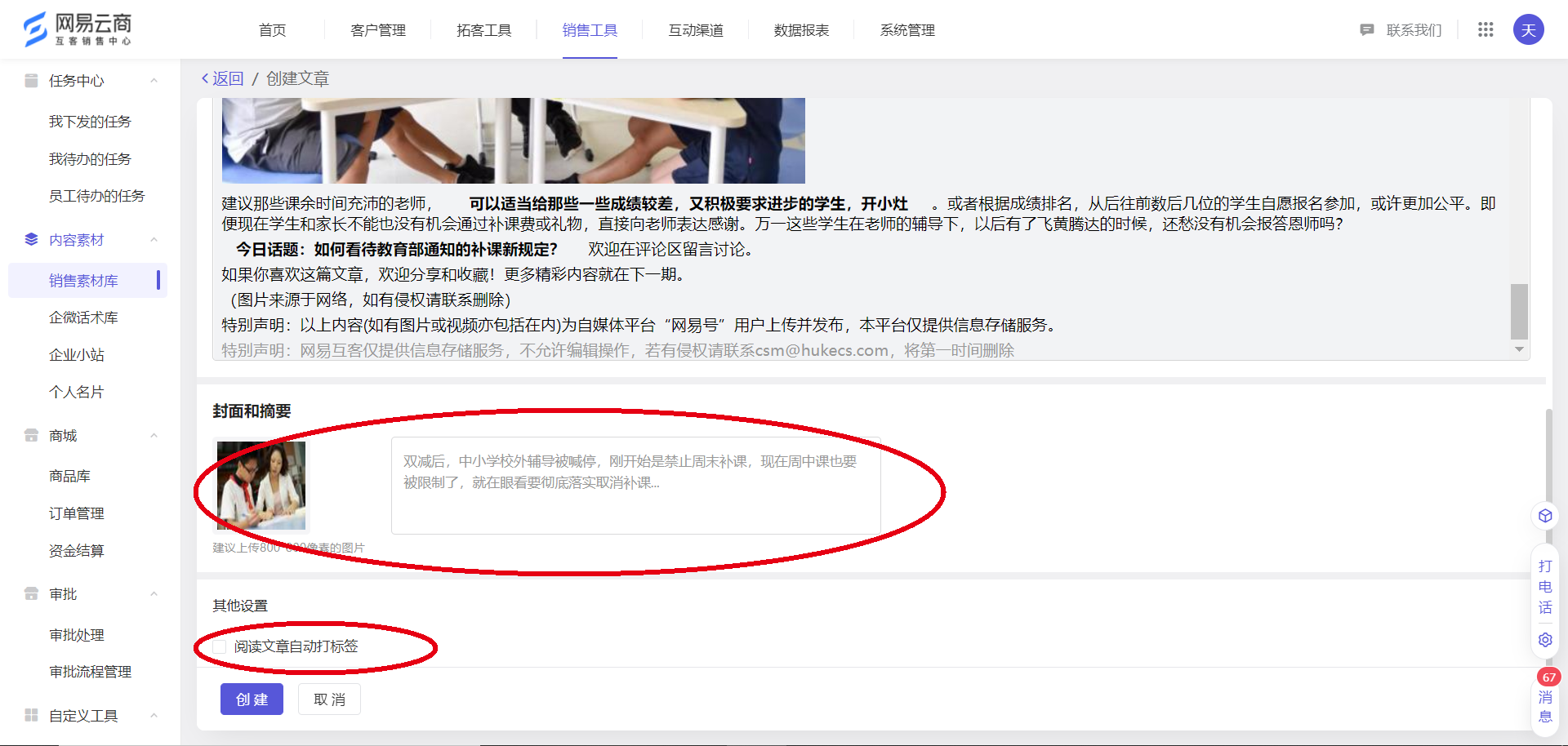
Task: Open 资金结算 in sidebar
Action: pos(76,551)
